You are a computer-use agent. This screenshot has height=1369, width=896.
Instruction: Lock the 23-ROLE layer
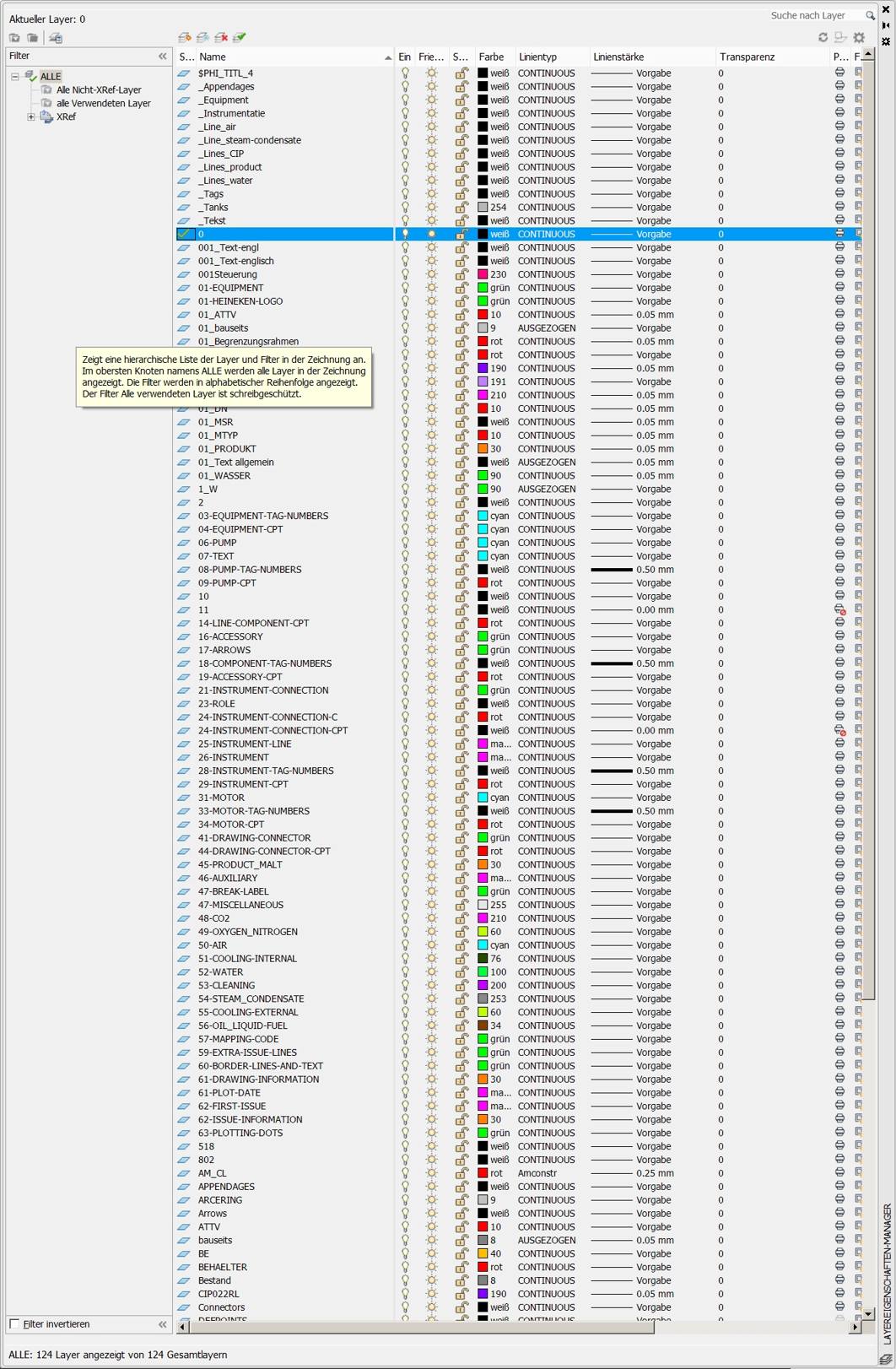461,703
